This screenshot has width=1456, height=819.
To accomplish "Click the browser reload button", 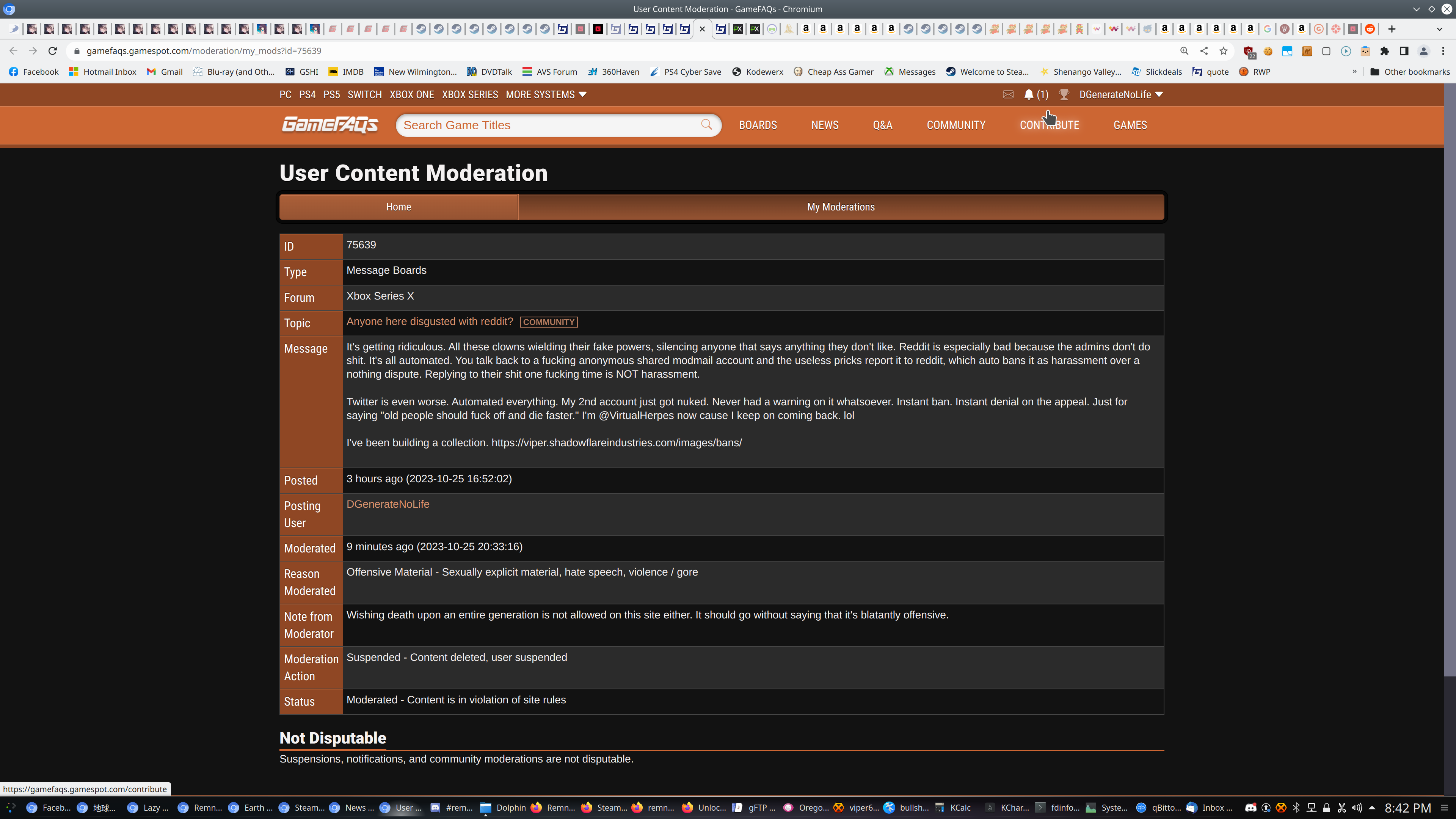I will click(53, 51).
